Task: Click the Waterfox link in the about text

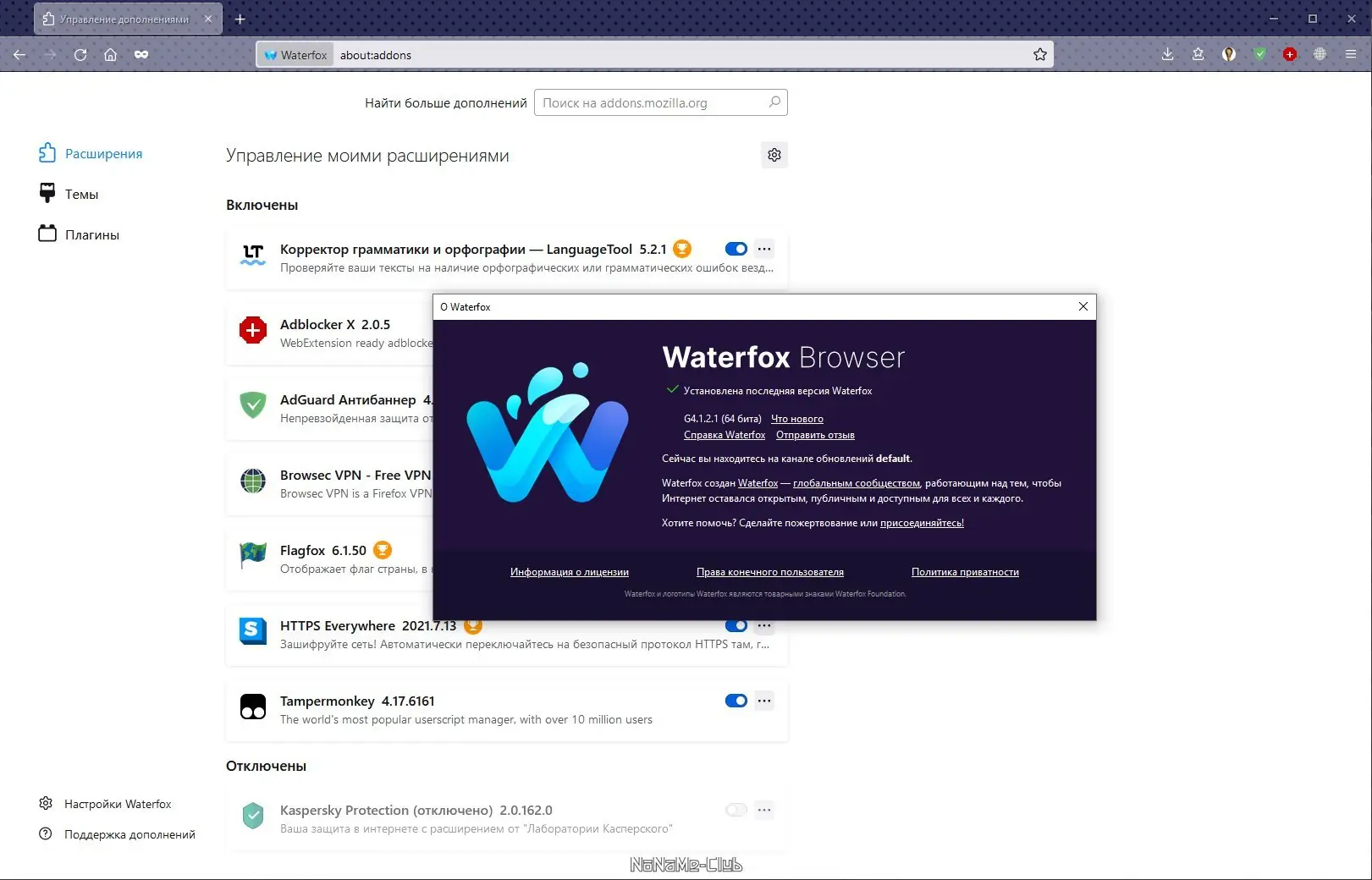Action: [x=758, y=483]
